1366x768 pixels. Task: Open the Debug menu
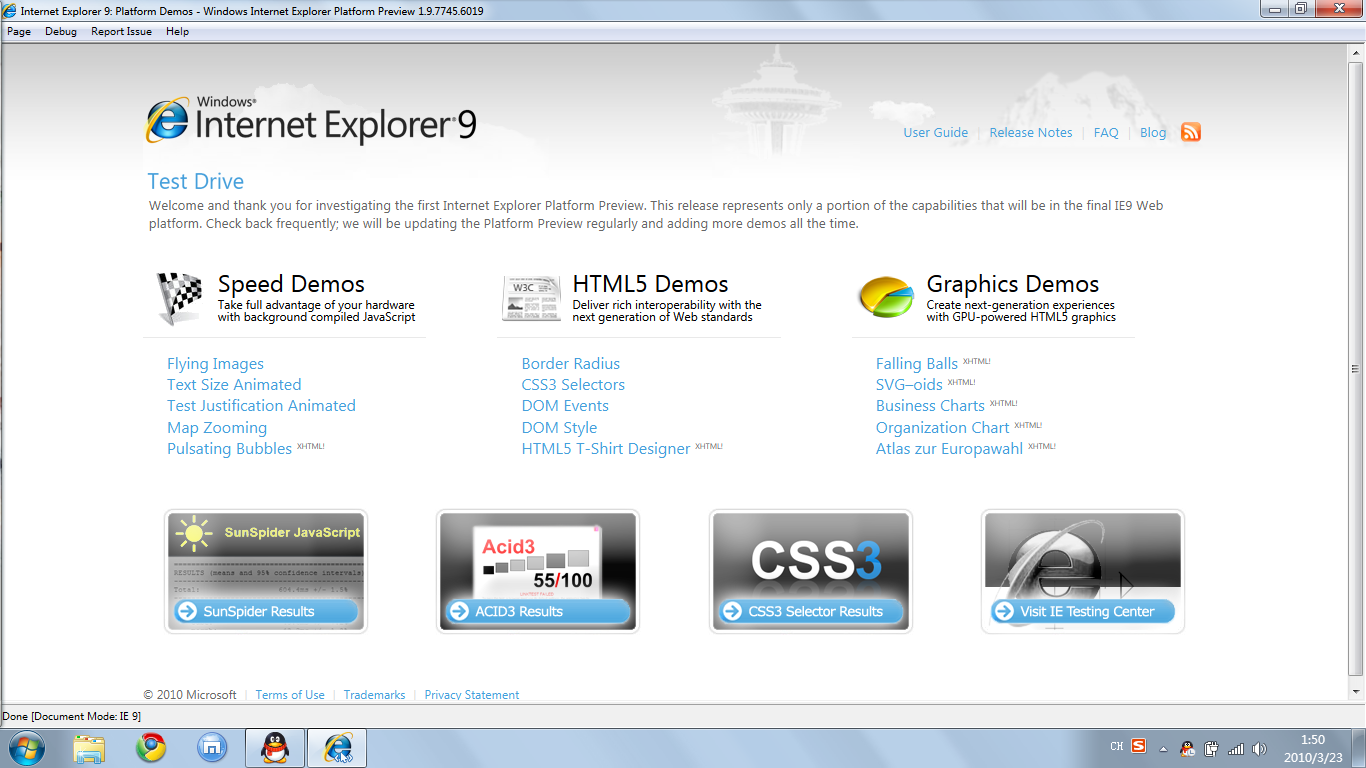[61, 31]
